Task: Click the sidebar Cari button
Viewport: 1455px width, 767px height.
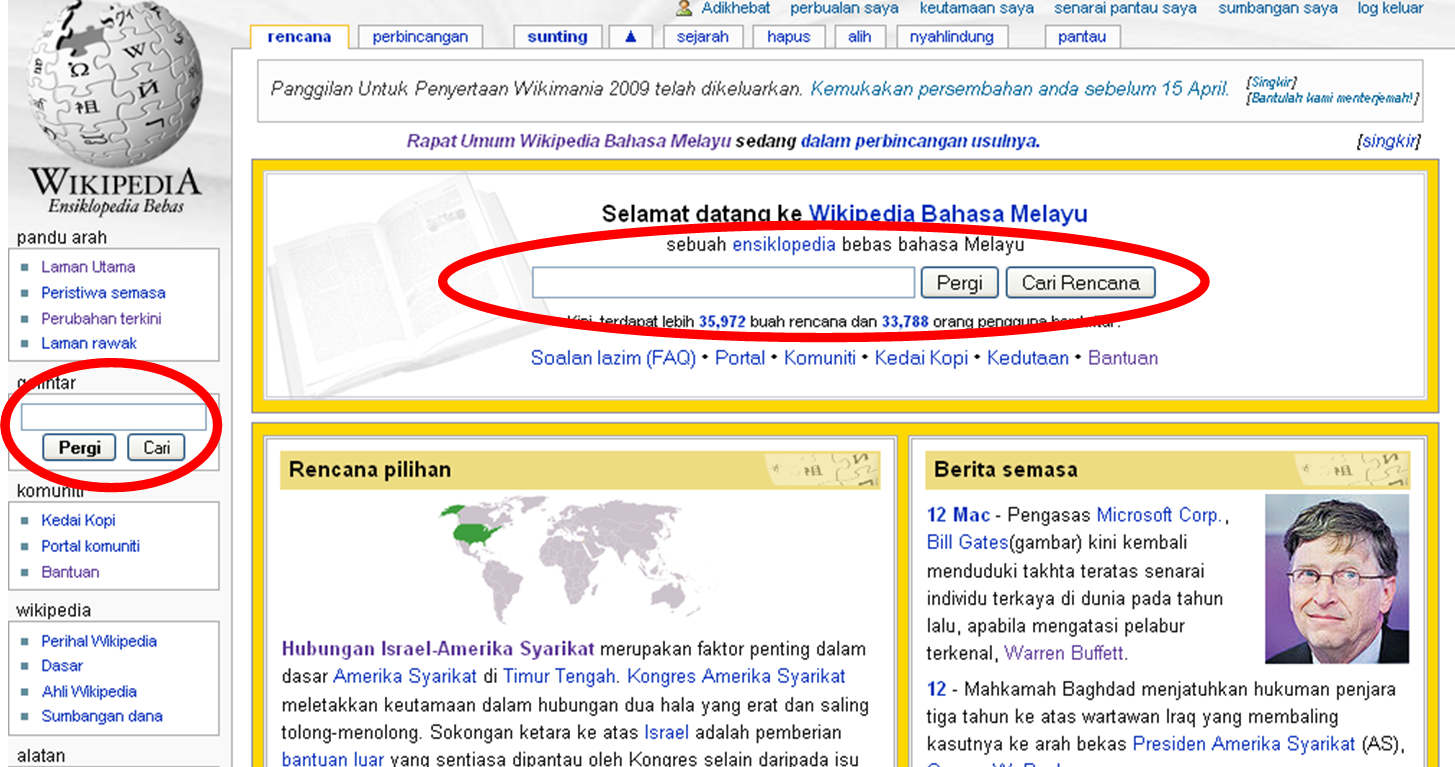Action: pos(156,448)
